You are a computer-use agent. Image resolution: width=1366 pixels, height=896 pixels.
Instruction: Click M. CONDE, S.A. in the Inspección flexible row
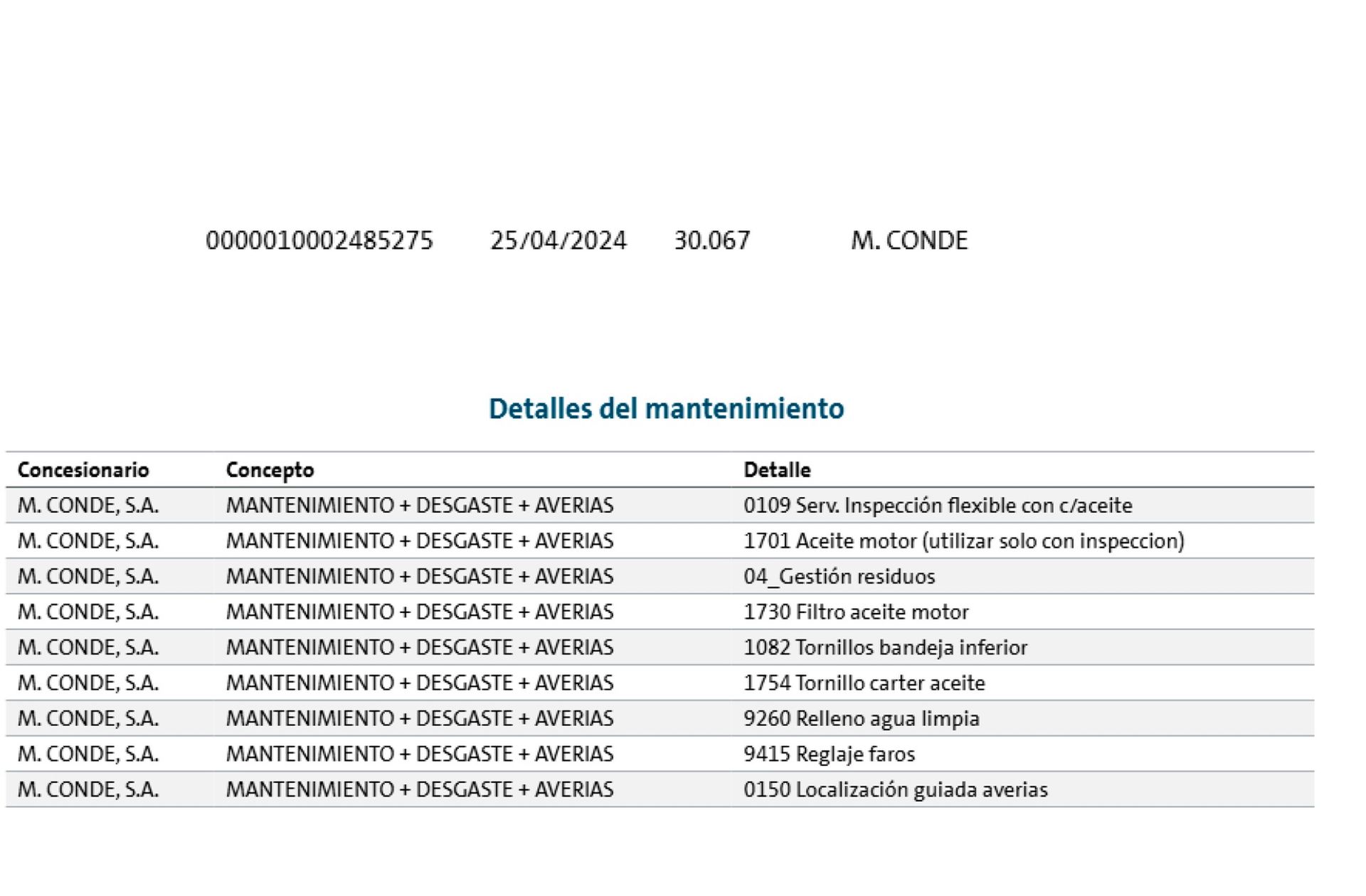(88, 506)
